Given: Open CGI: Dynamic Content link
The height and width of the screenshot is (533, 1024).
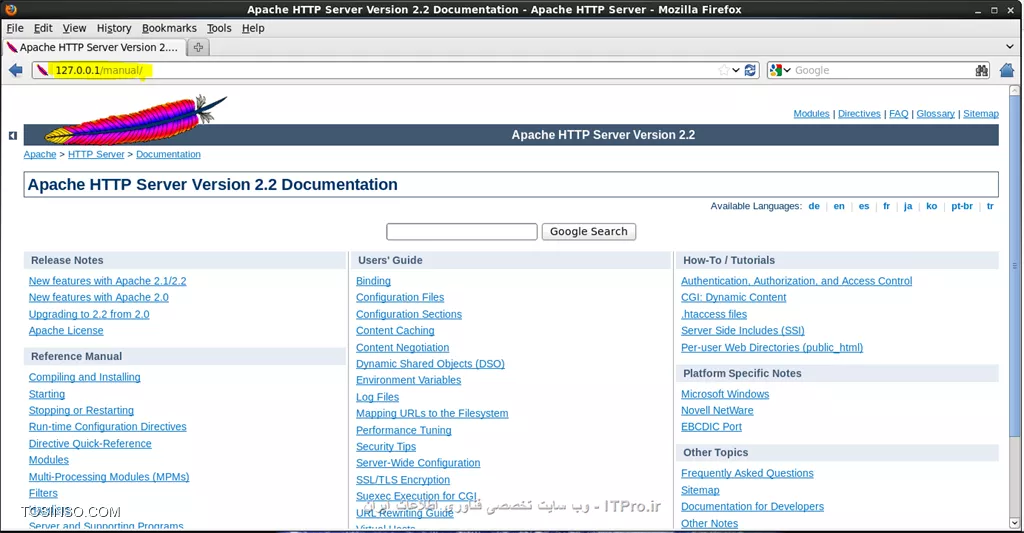Looking at the screenshot, I should click(x=733, y=297).
